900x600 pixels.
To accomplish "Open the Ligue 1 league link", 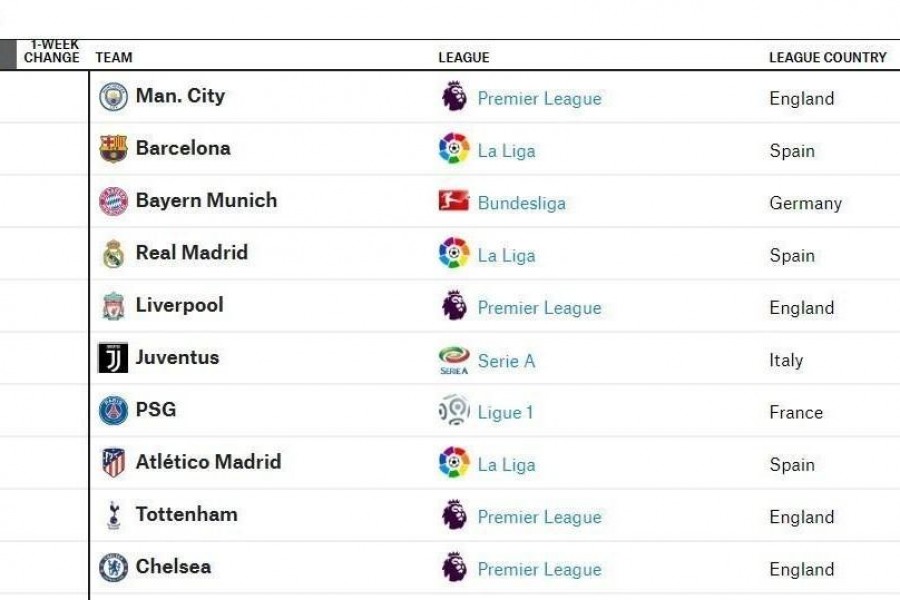I will [505, 413].
